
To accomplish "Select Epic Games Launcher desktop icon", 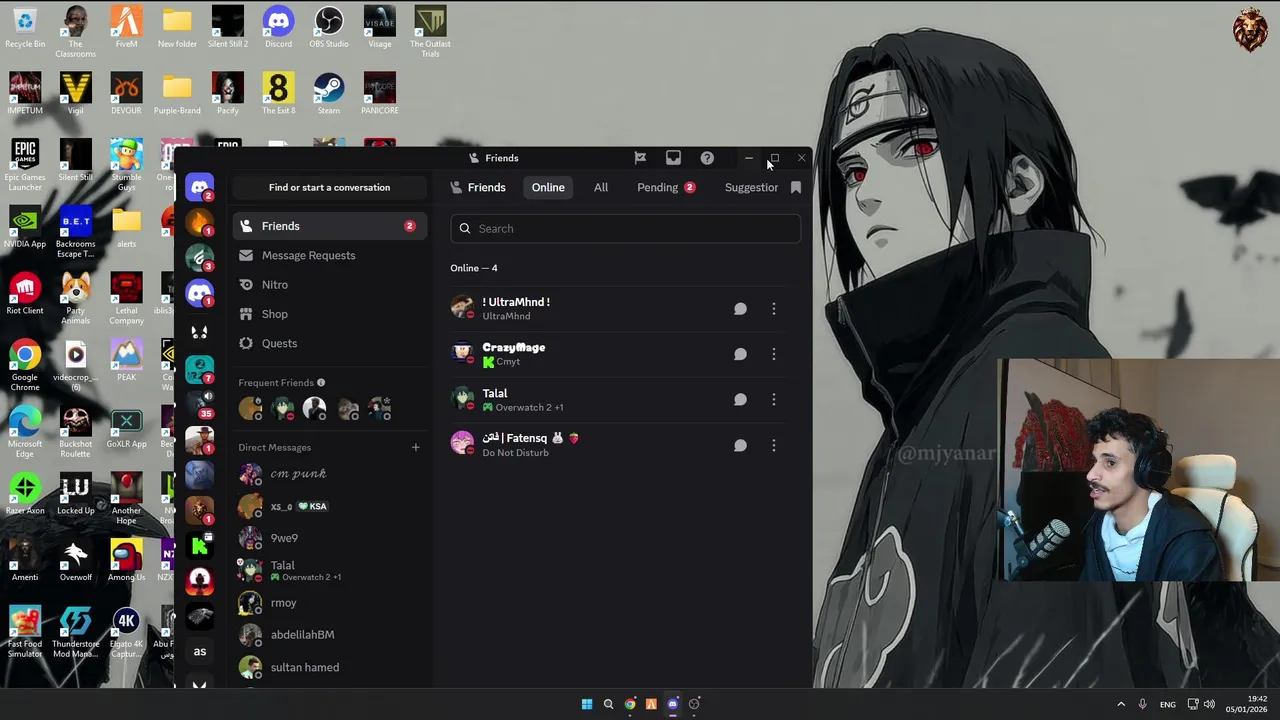I will [x=25, y=166].
